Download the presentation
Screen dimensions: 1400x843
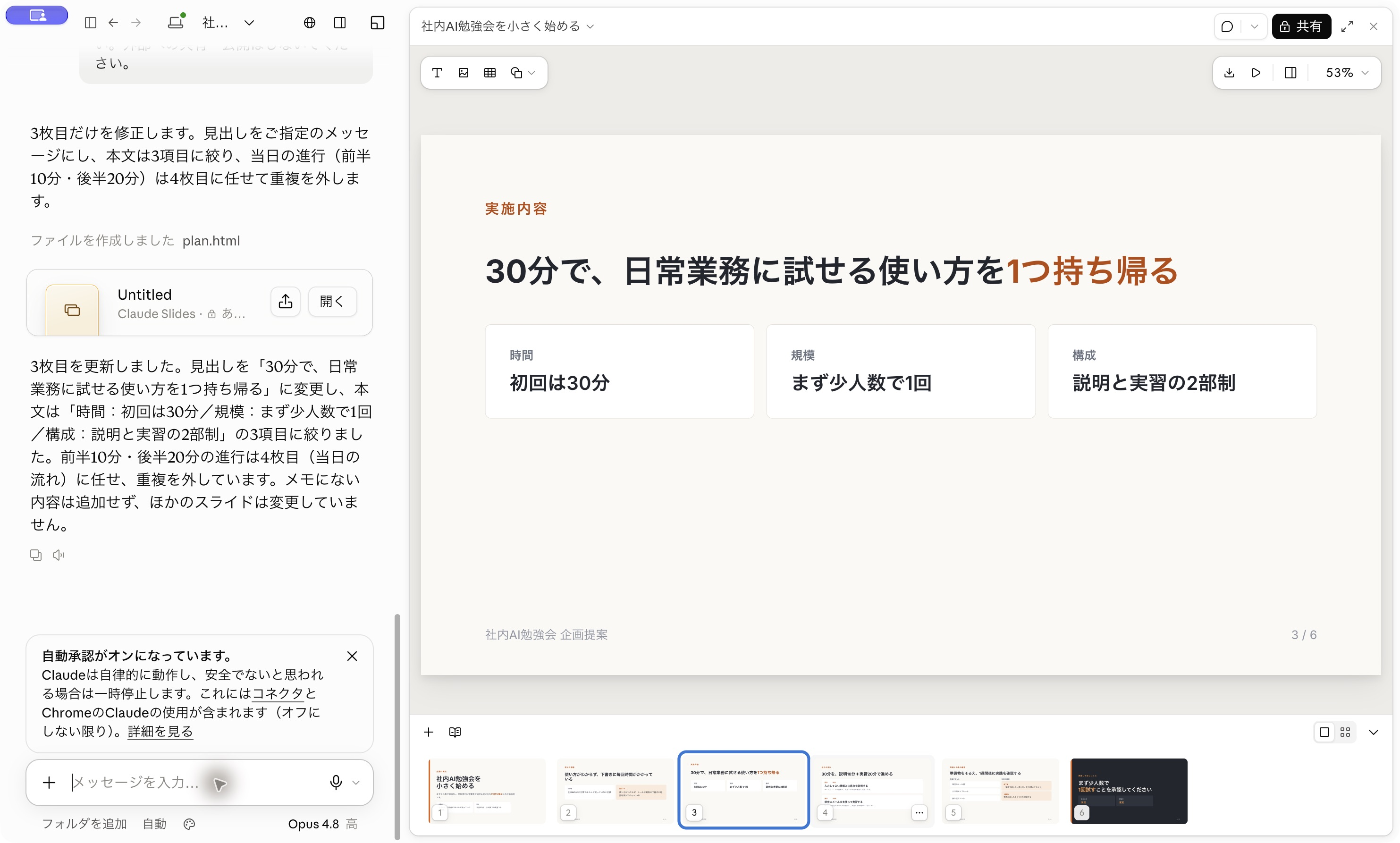click(1229, 73)
